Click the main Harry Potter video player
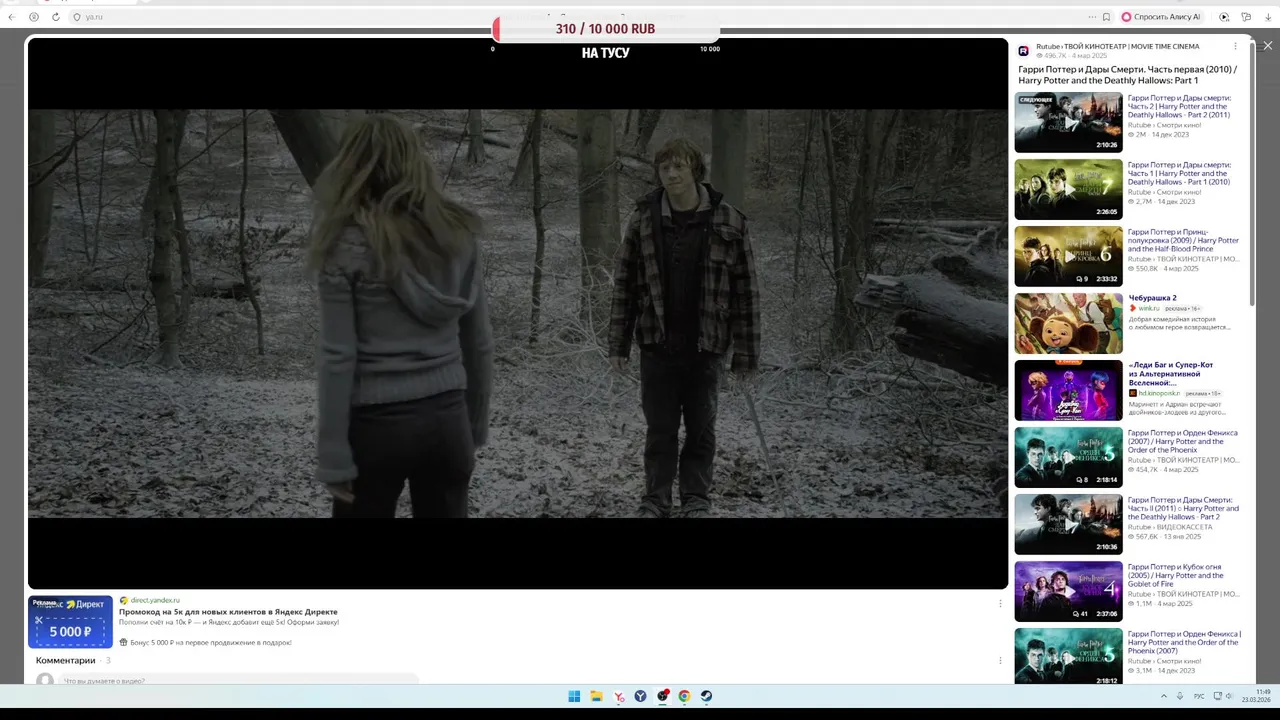The image size is (1280, 720). pos(518,313)
